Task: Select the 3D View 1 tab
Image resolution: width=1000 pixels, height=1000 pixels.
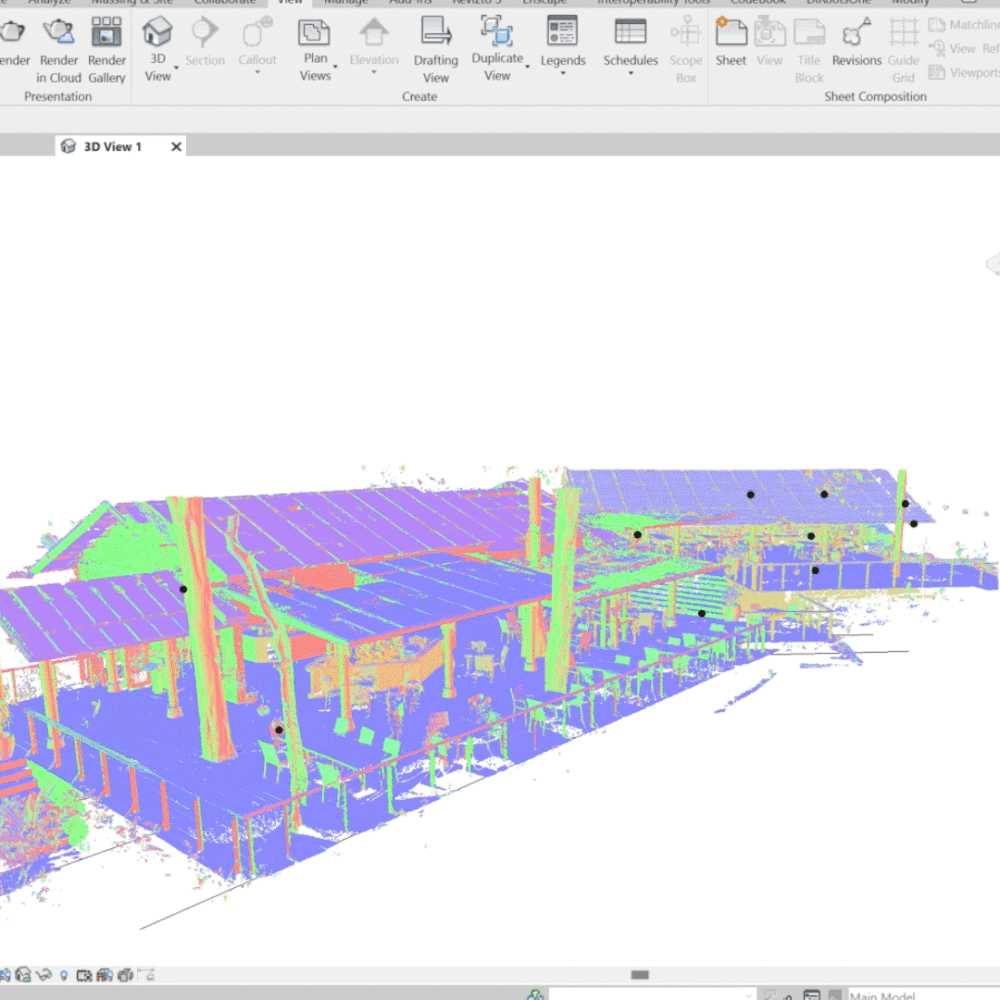Action: click(113, 146)
